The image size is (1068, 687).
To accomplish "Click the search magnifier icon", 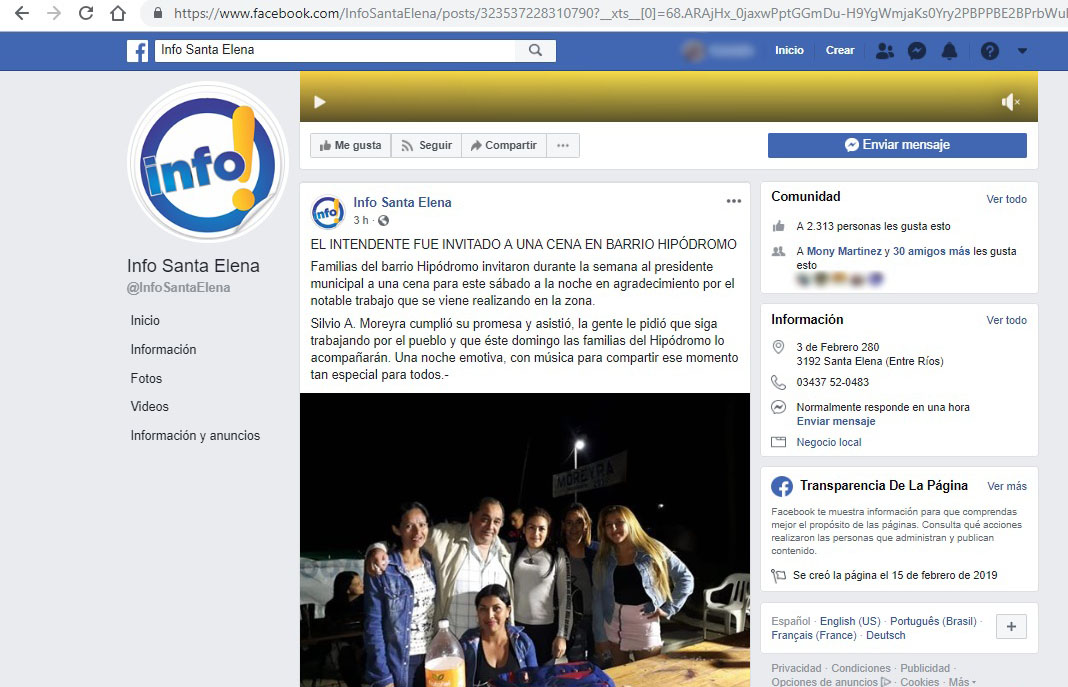I will coord(536,50).
